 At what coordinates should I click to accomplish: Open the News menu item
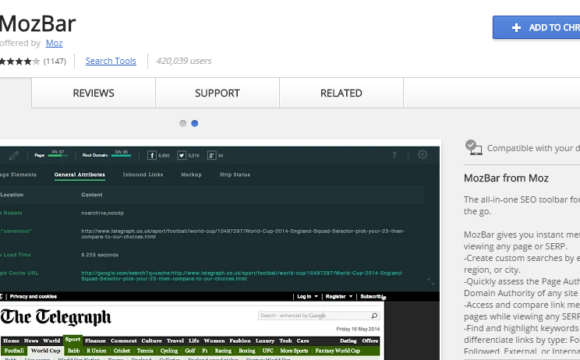point(31,341)
